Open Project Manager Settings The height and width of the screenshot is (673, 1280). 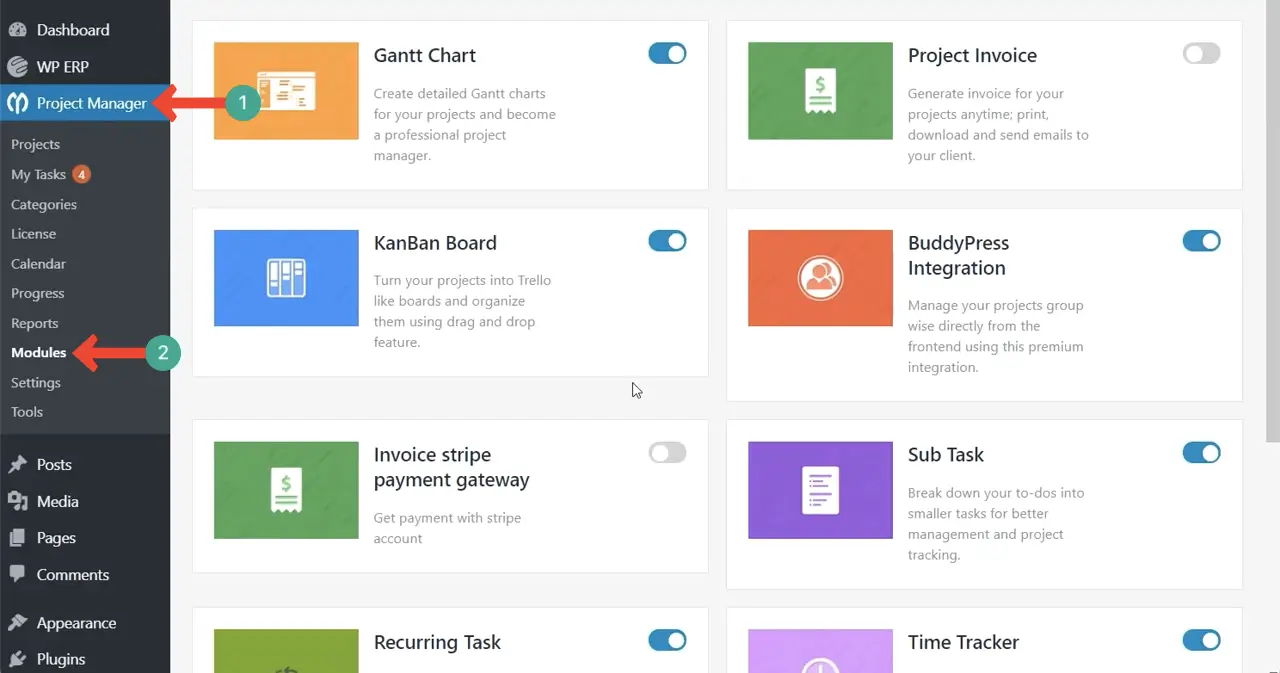coord(36,382)
